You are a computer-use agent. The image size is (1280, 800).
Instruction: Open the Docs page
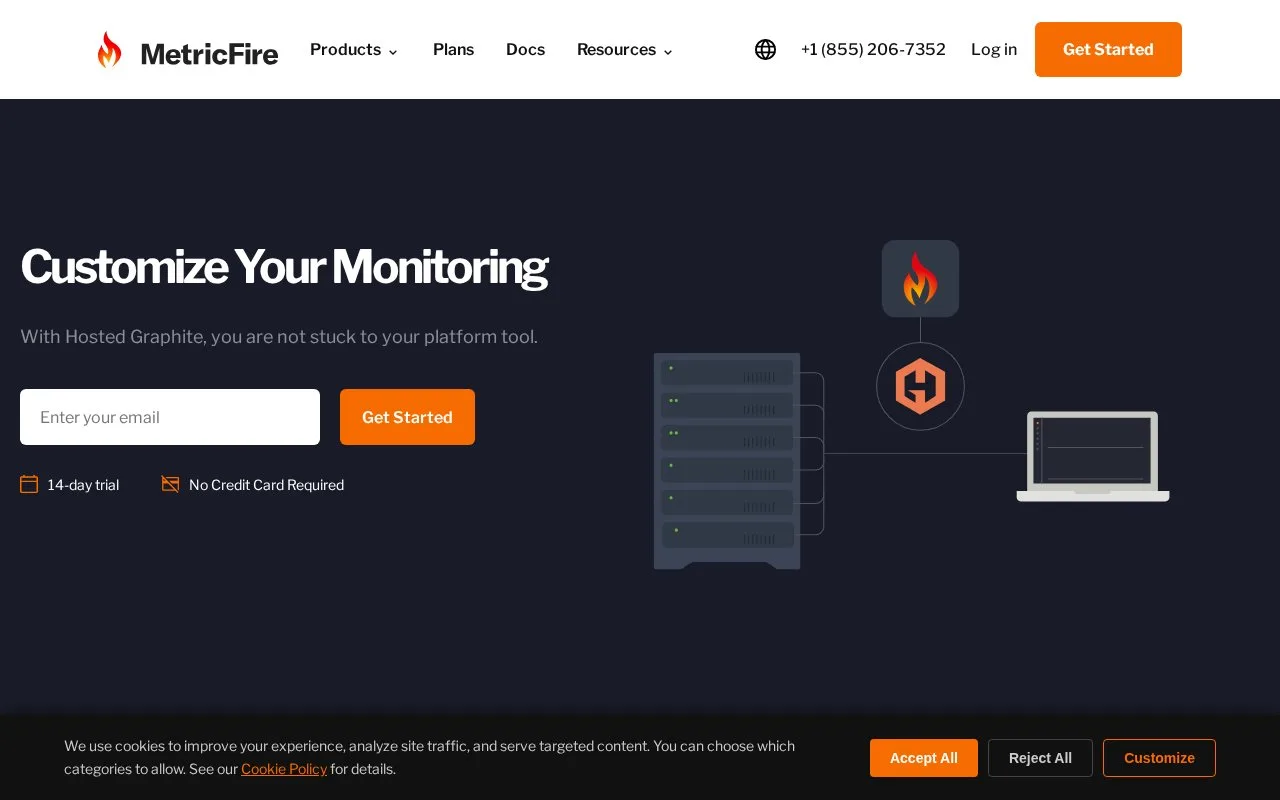click(x=525, y=49)
